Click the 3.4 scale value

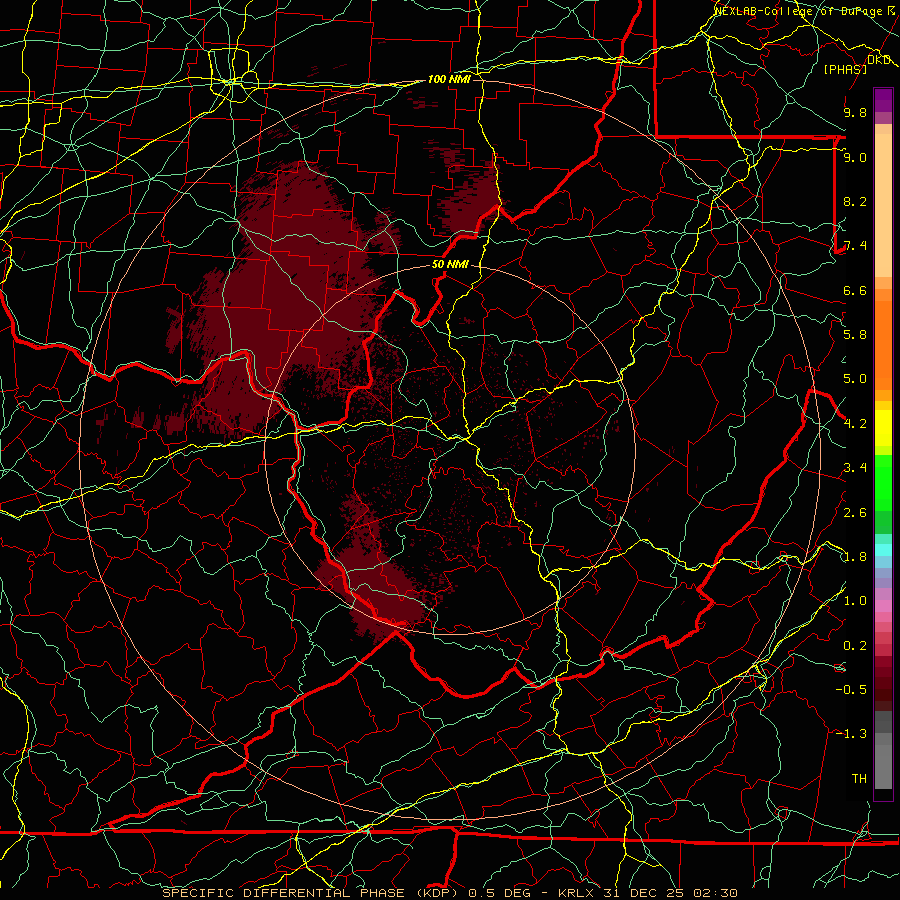[855, 468]
